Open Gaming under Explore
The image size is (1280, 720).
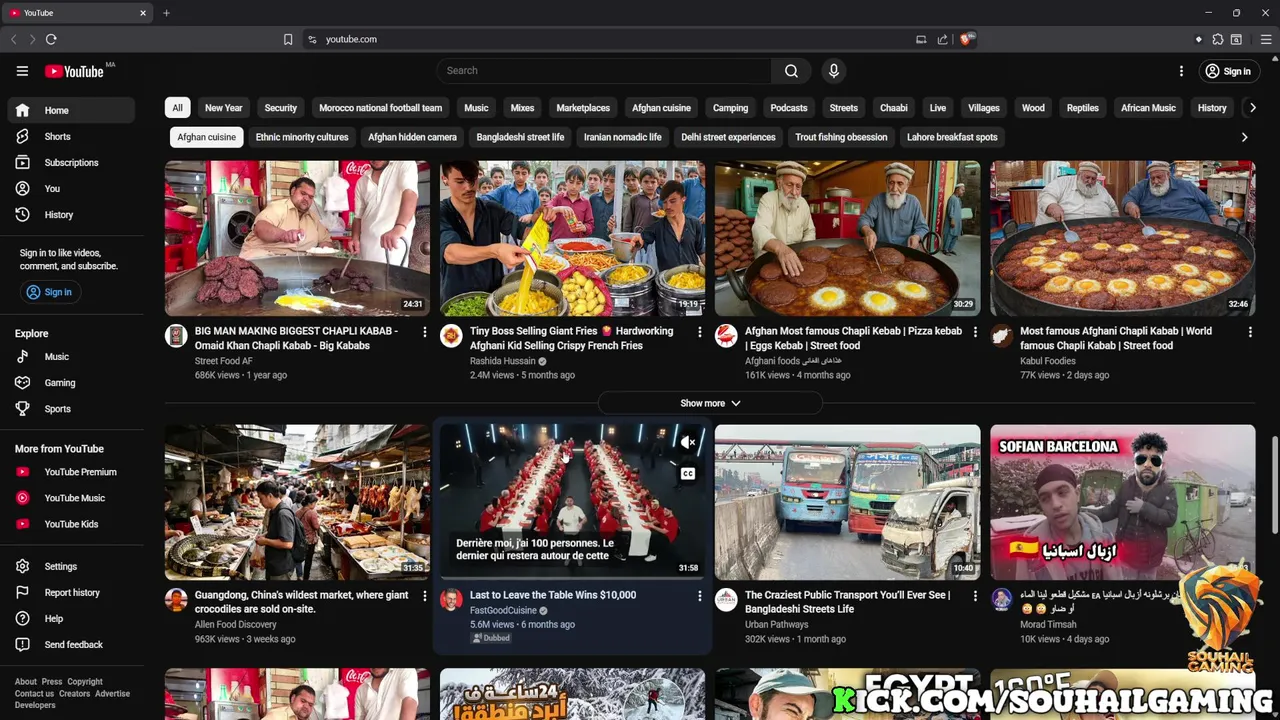coord(71,383)
